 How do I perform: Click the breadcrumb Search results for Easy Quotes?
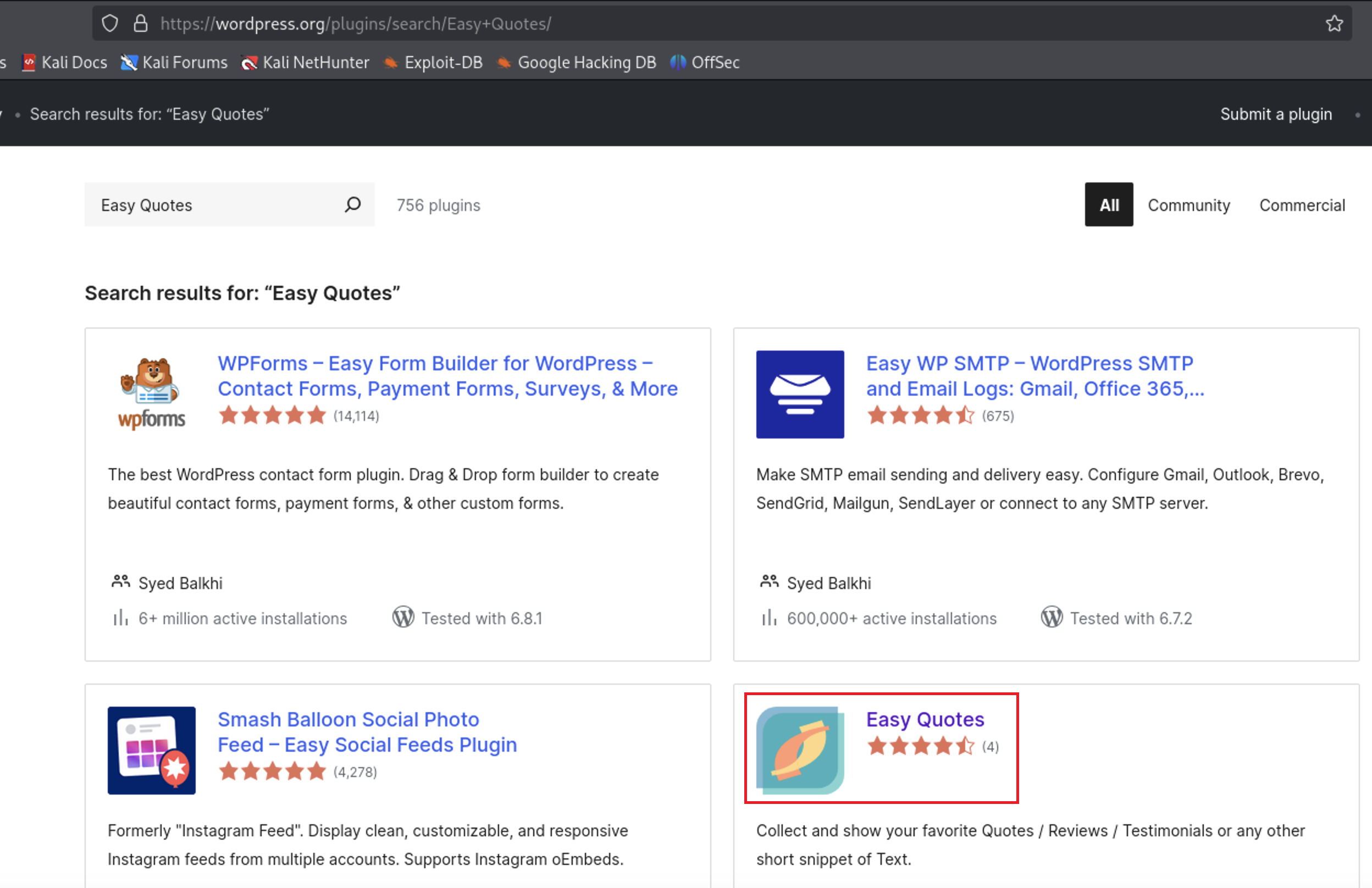point(150,114)
